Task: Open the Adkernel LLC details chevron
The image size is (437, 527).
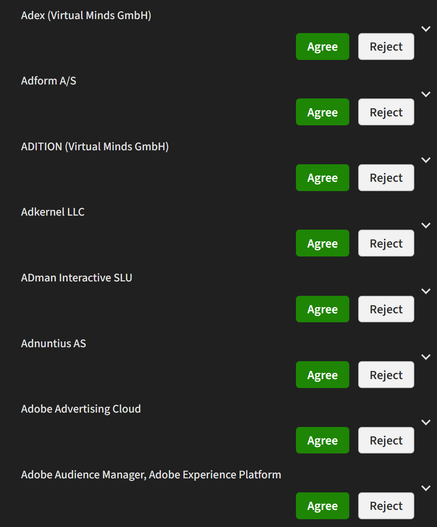Action: [426, 226]
